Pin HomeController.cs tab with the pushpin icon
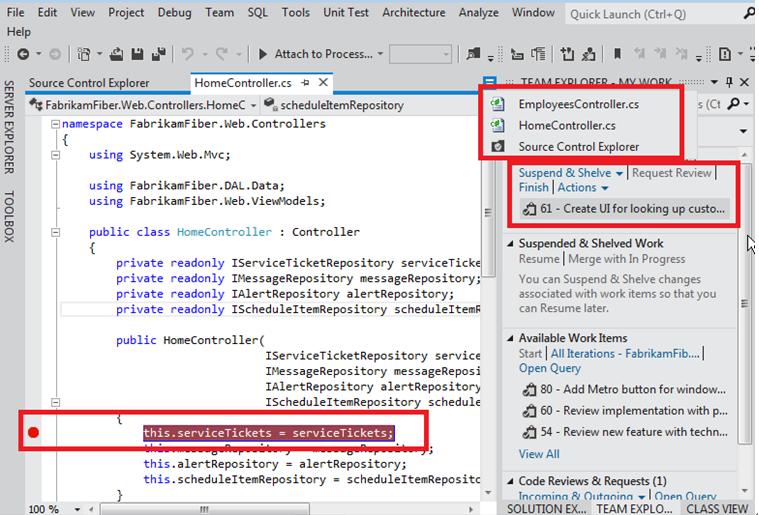This screenshot has width=759, height=515. pyautogui.click(x=305, y=83)
